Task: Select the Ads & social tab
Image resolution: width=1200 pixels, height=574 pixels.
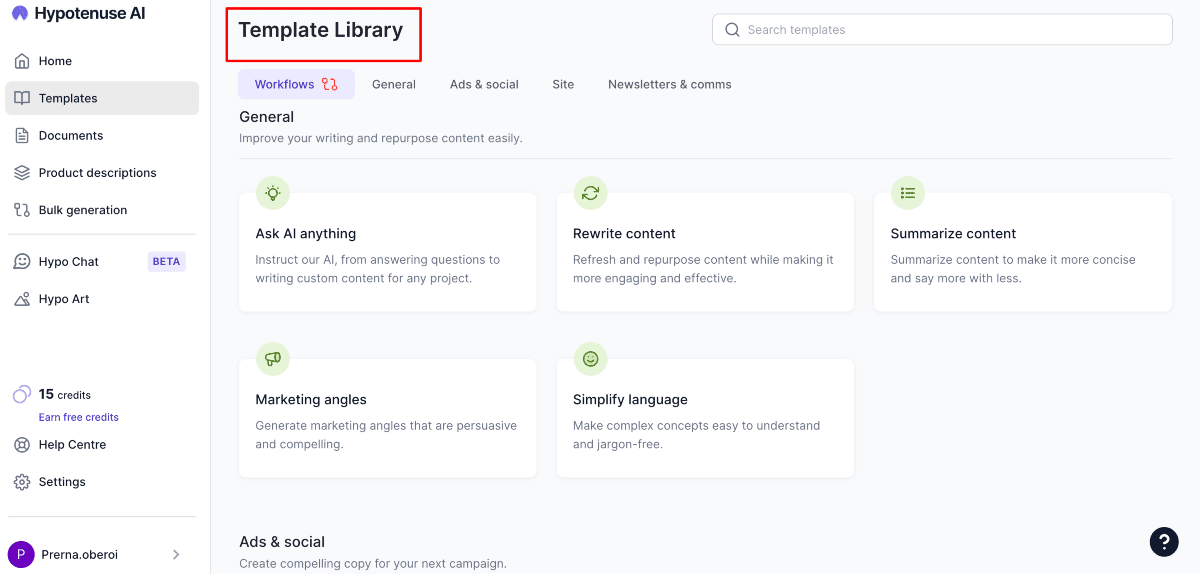Action: click(484, 84)
